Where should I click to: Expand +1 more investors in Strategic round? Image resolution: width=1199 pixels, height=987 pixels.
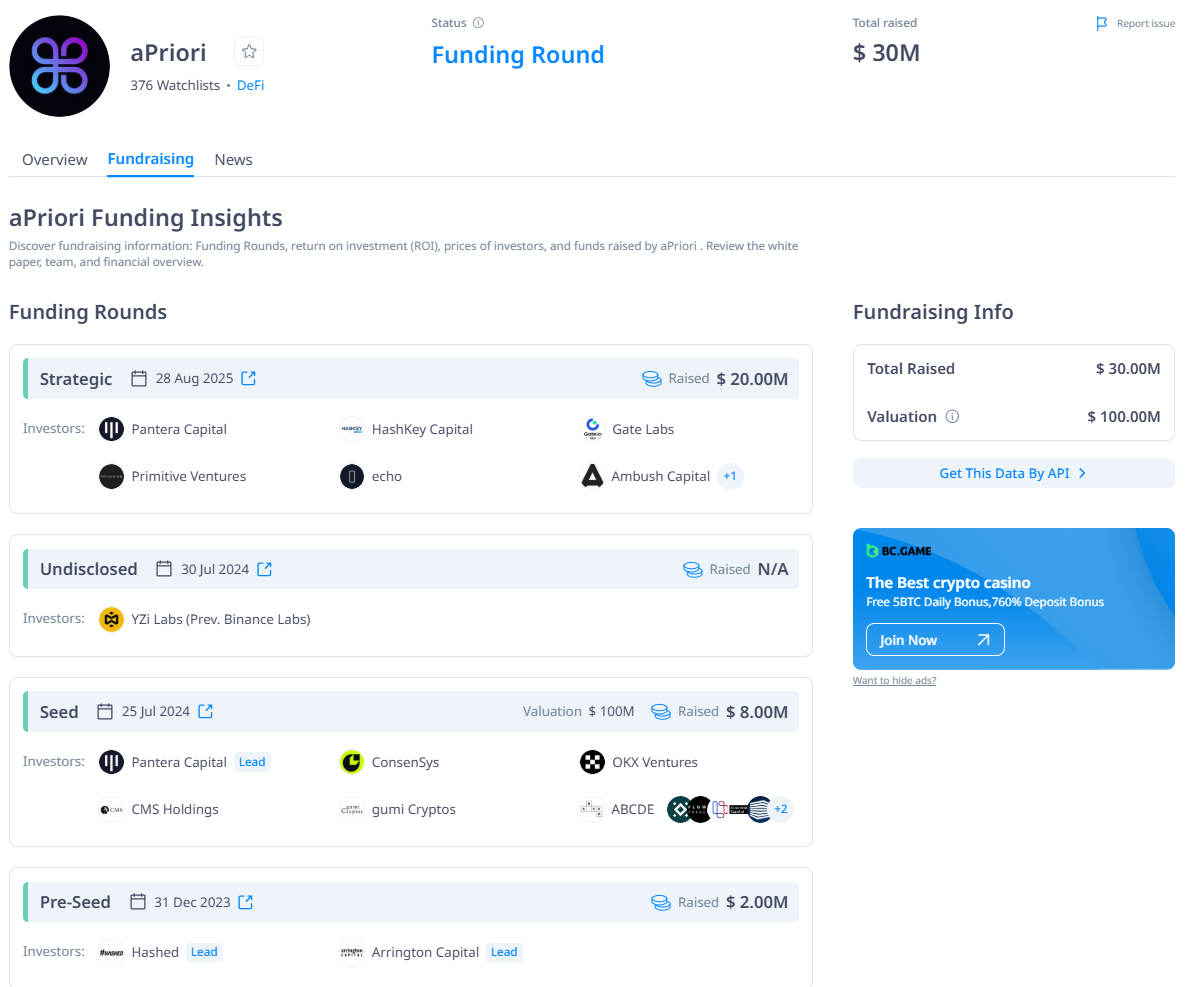coord(730,476)
